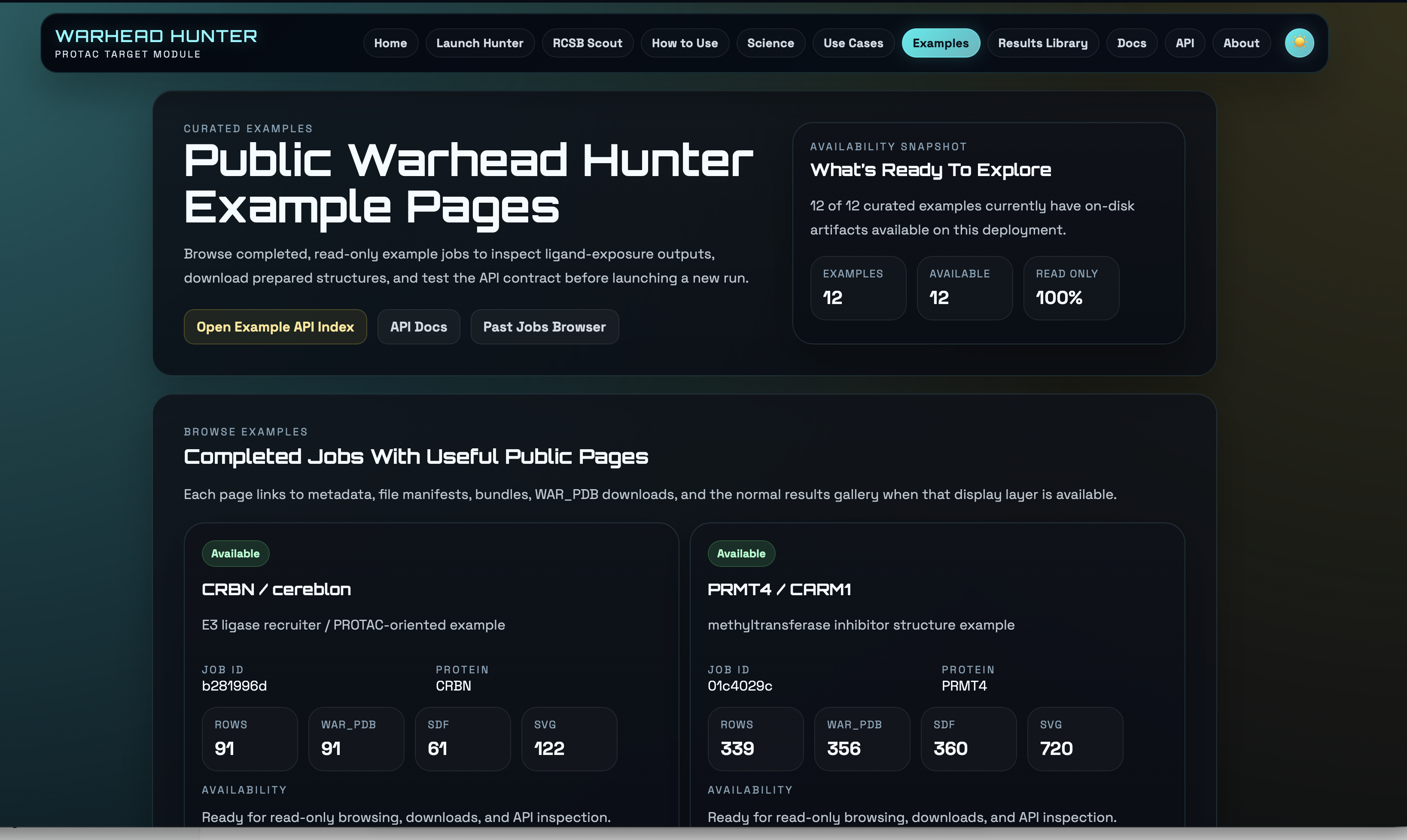Visit the Use Cases page
Screen dimensions: 1407x840
pyautogui.click(x=853, y=43)
